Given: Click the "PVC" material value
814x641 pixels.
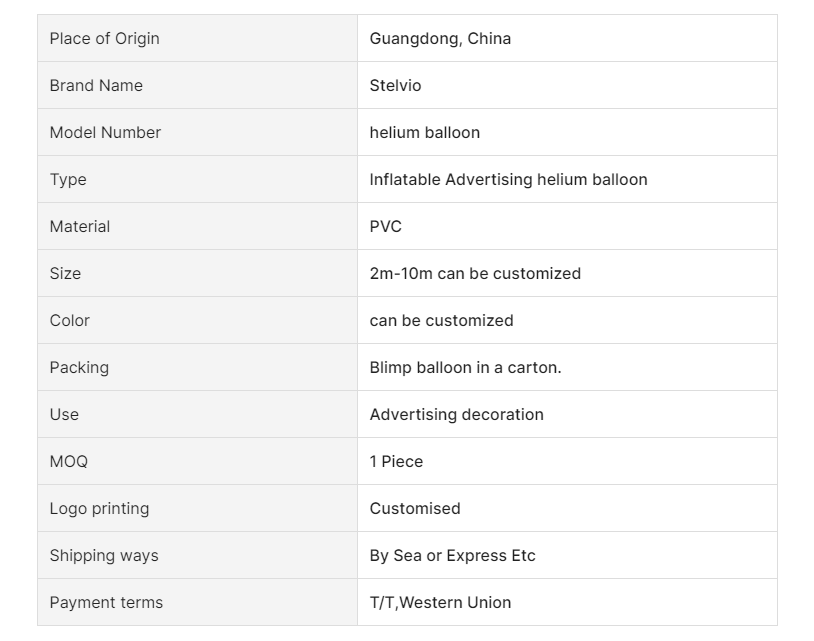Looking at the screenshot, I should click(386, 226).
